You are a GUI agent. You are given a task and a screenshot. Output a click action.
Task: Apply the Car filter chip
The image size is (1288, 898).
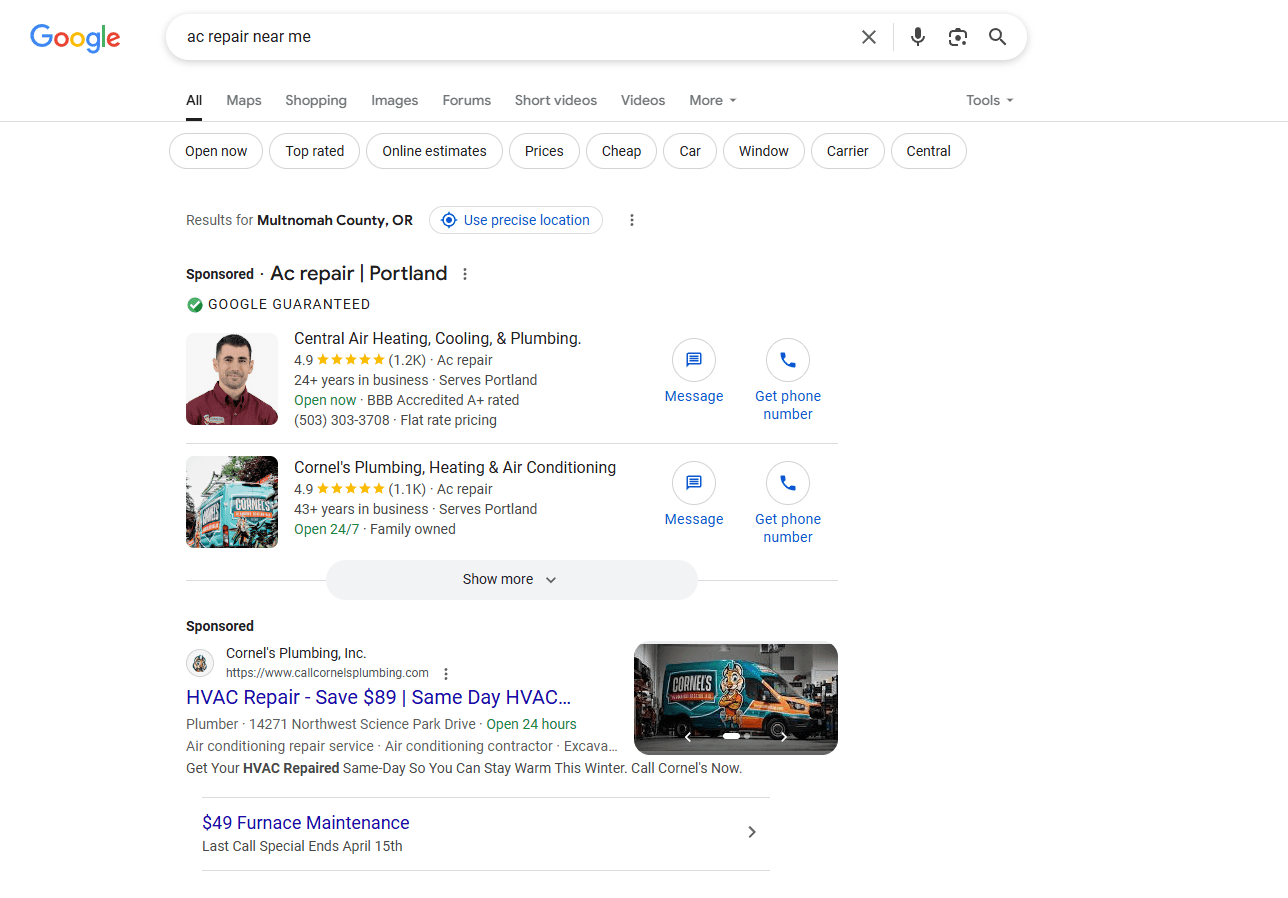pyautogui.click(x=690, y=151)
